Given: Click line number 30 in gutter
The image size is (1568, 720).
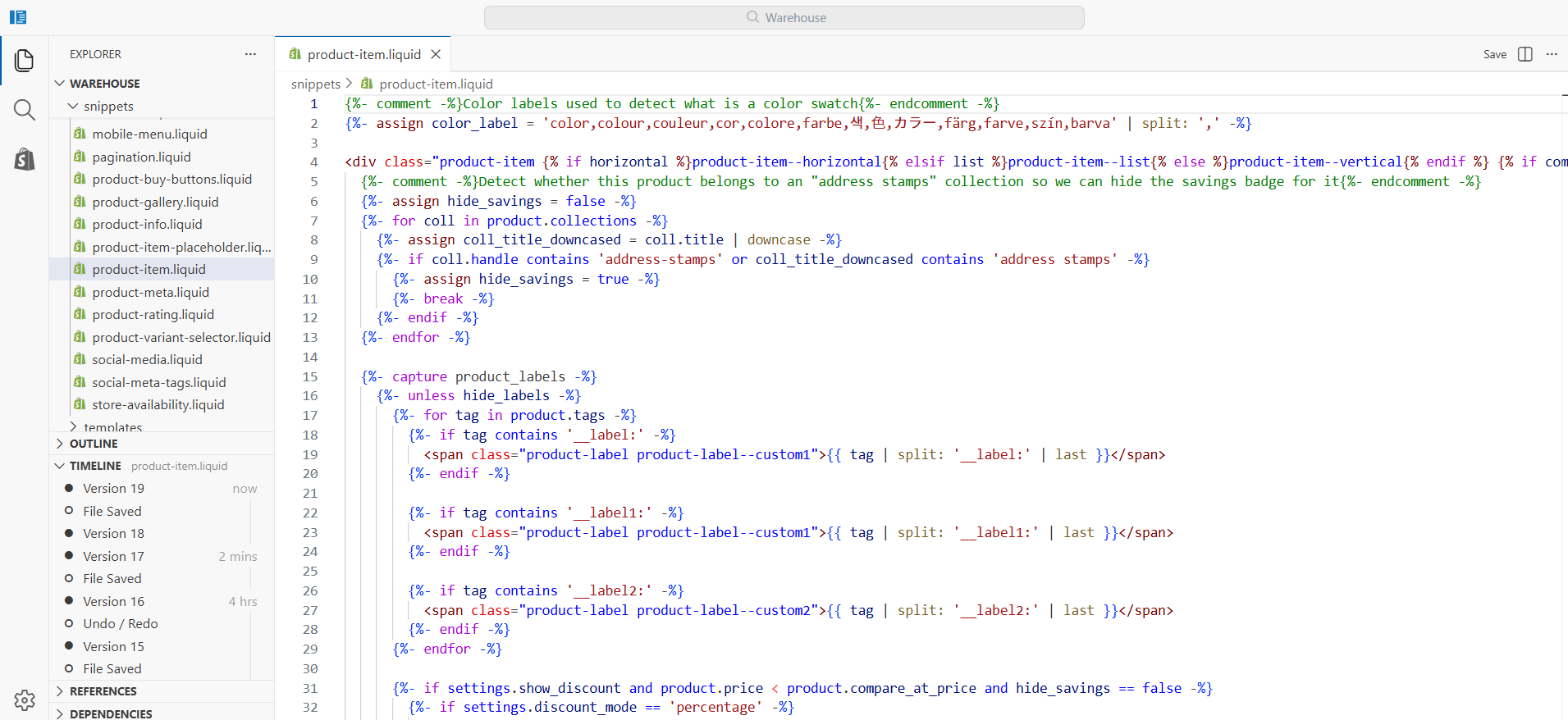Looking at the screenshot, I should (310, 668).
